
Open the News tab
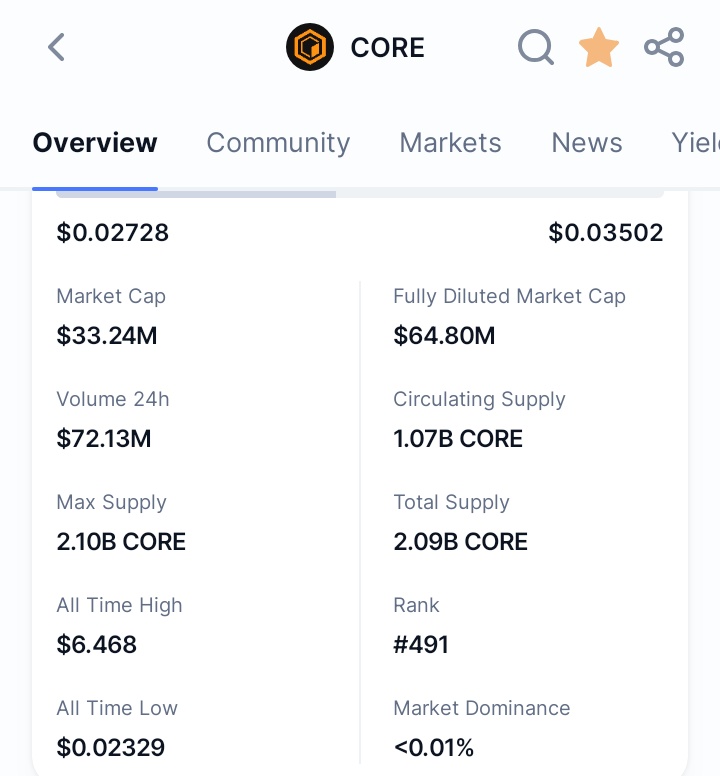[587, 143]
